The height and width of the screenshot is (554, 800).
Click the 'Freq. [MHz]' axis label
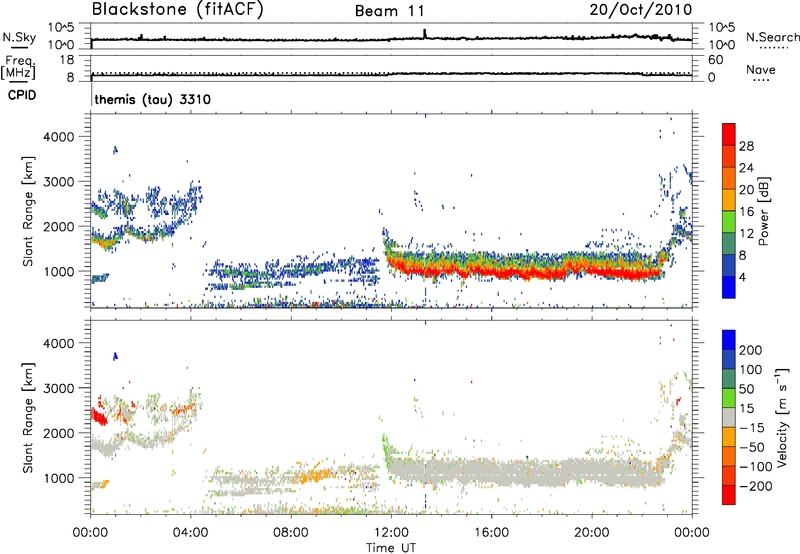[18, 67]
